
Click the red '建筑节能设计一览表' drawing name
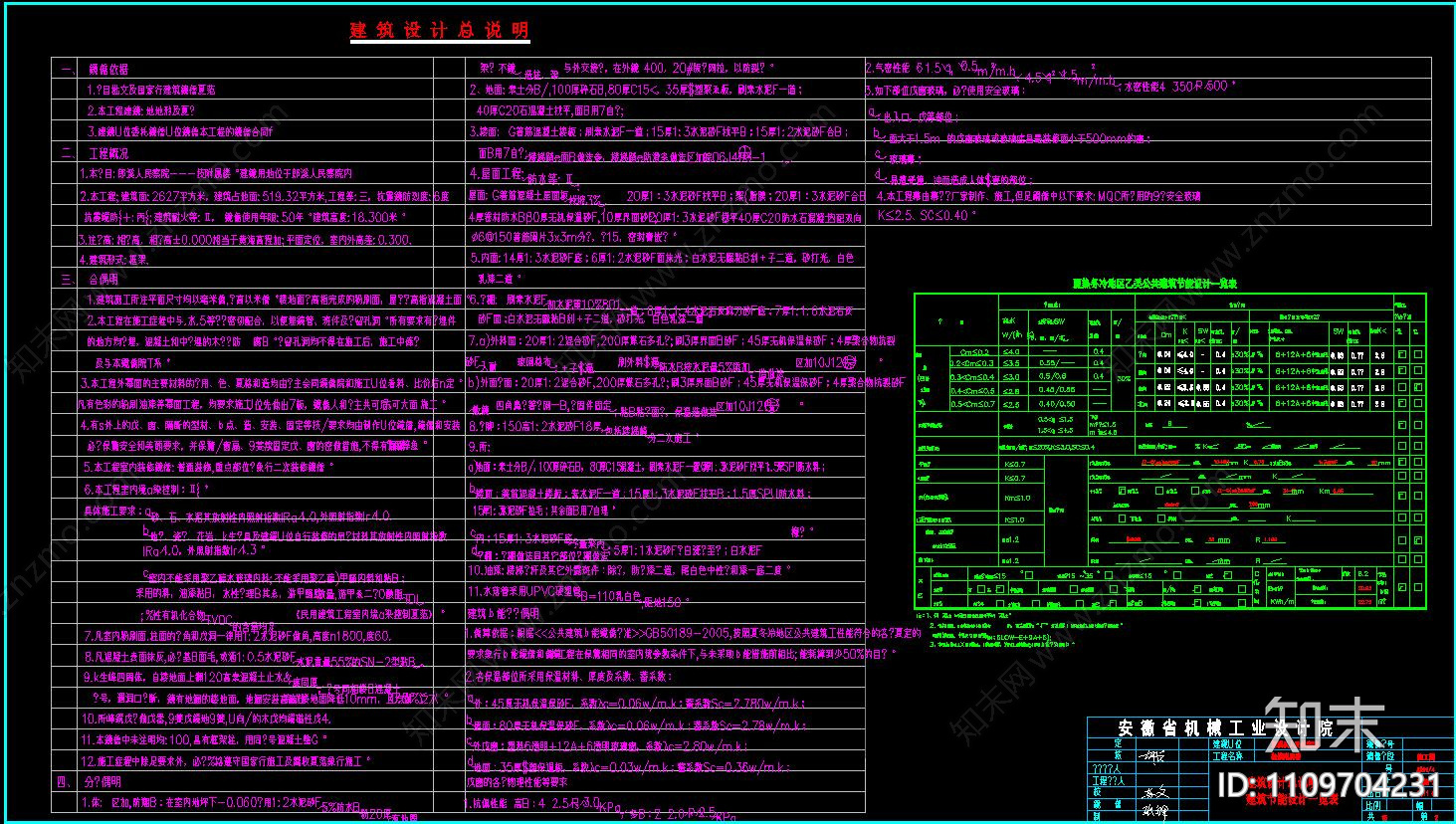pyautogui.click(x=1294, y=800)
